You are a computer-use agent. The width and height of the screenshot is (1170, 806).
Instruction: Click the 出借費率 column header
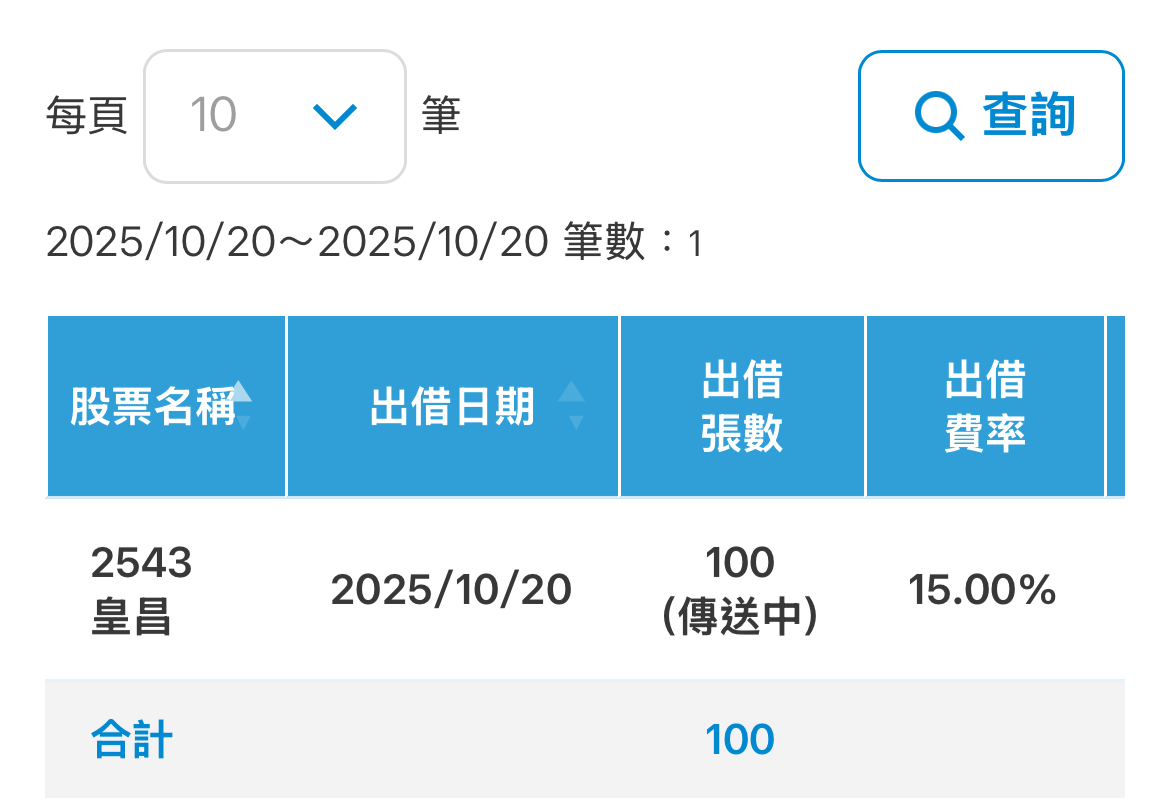pyautogui.click(x=985, y=407)
